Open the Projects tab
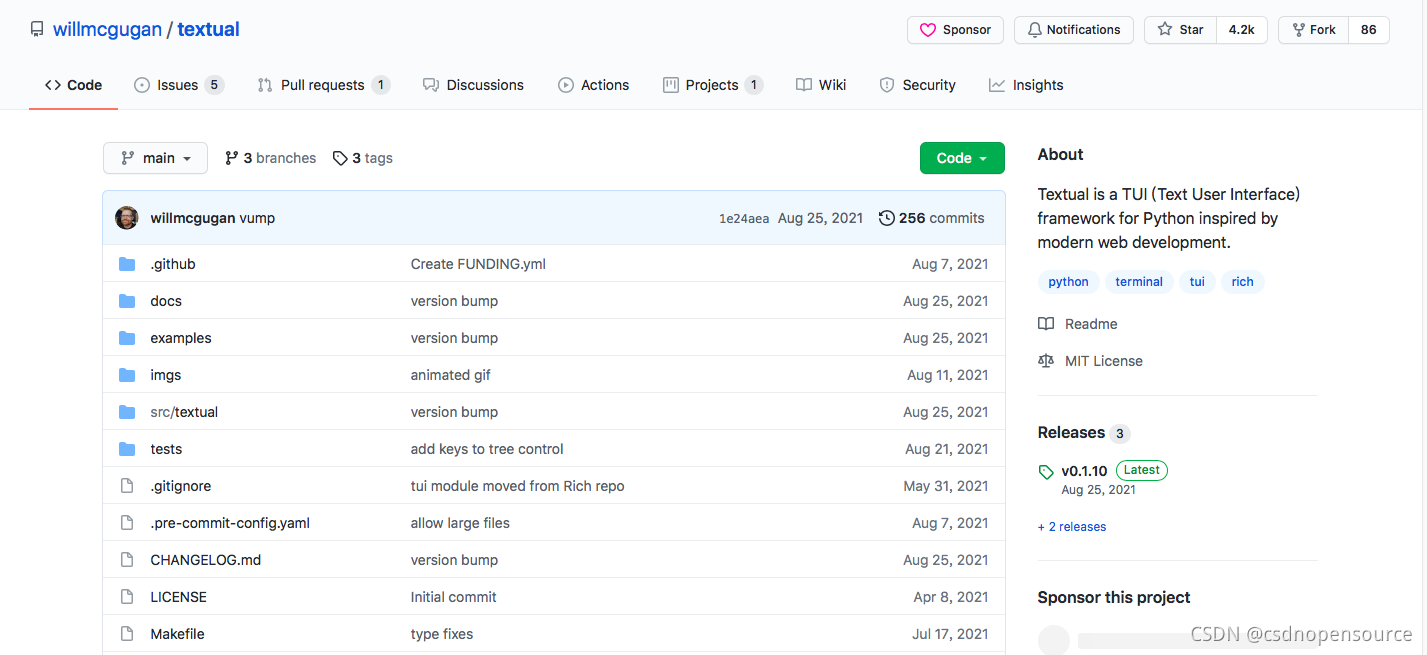Viewport: 1427px width, 655px height. click(713, 85)
